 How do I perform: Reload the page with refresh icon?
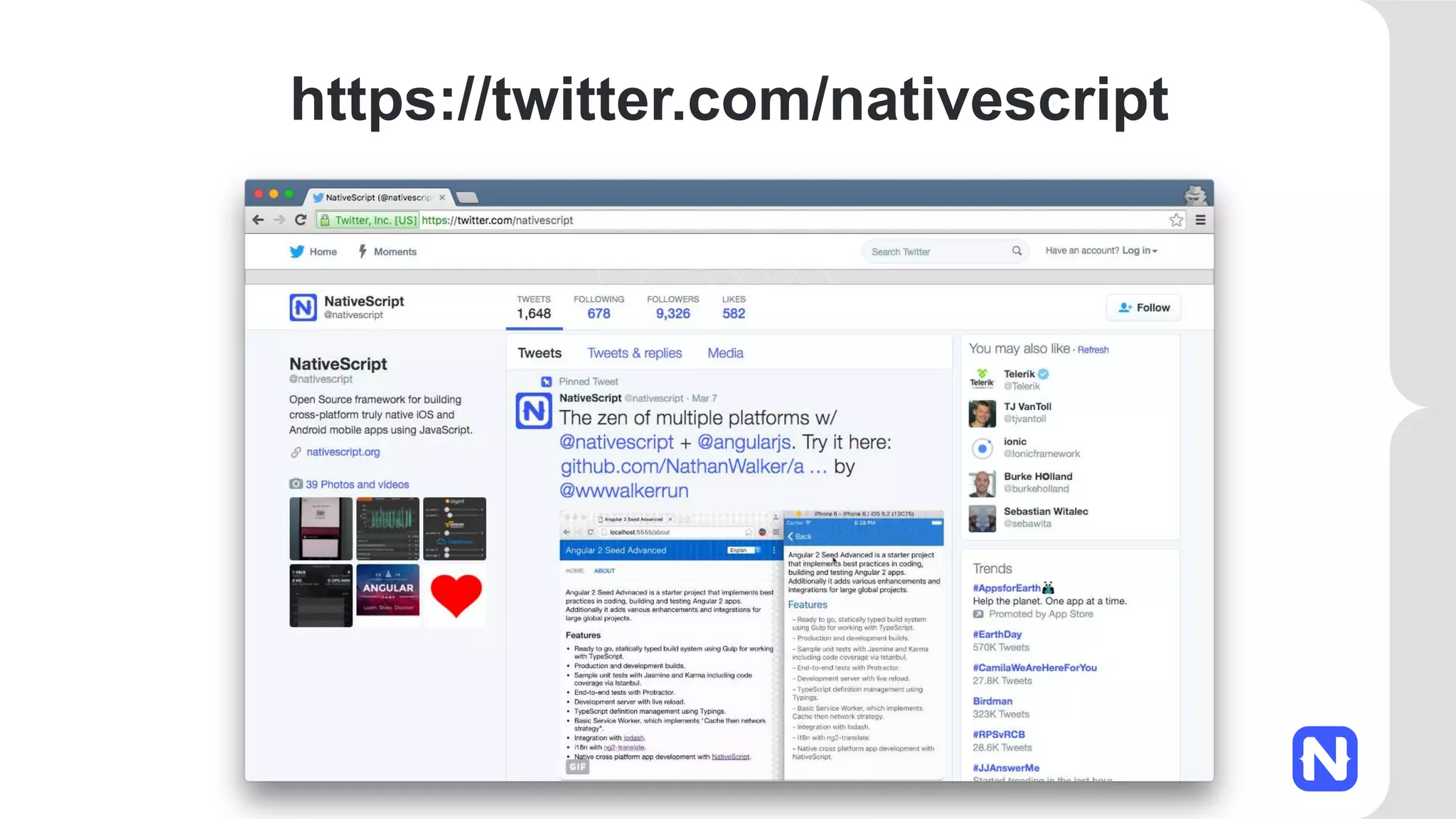tap(301, 220)
